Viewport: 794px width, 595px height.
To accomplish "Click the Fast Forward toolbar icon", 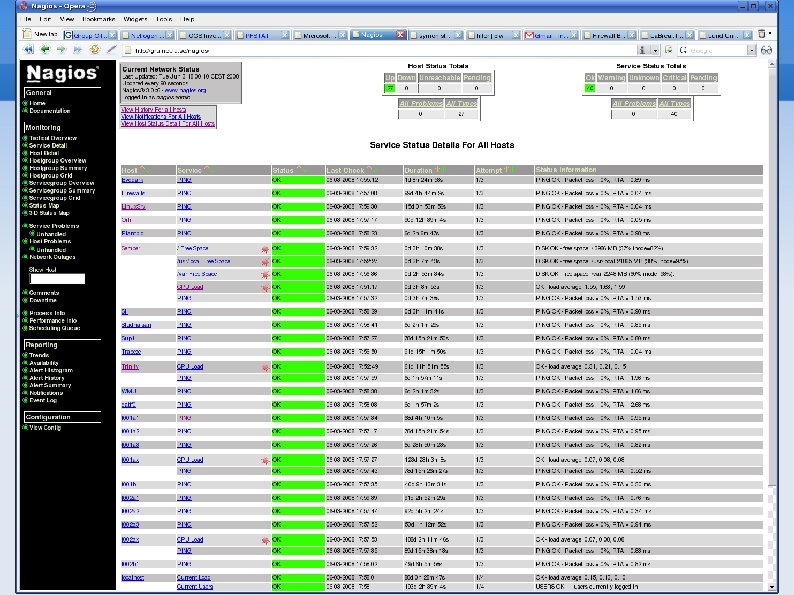I will tap(77, 50).
